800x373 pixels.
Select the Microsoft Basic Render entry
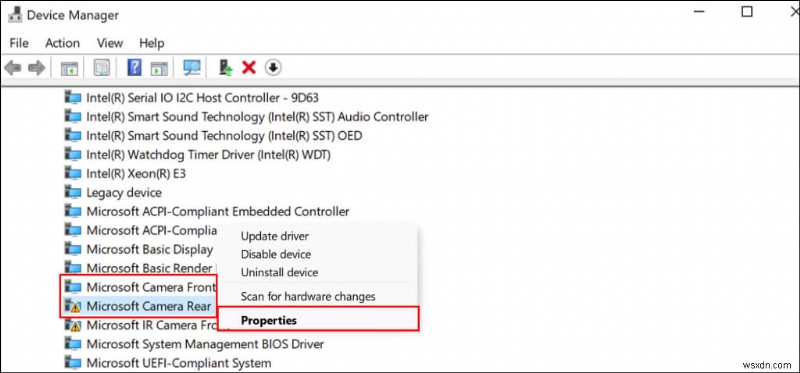(149, 268)
